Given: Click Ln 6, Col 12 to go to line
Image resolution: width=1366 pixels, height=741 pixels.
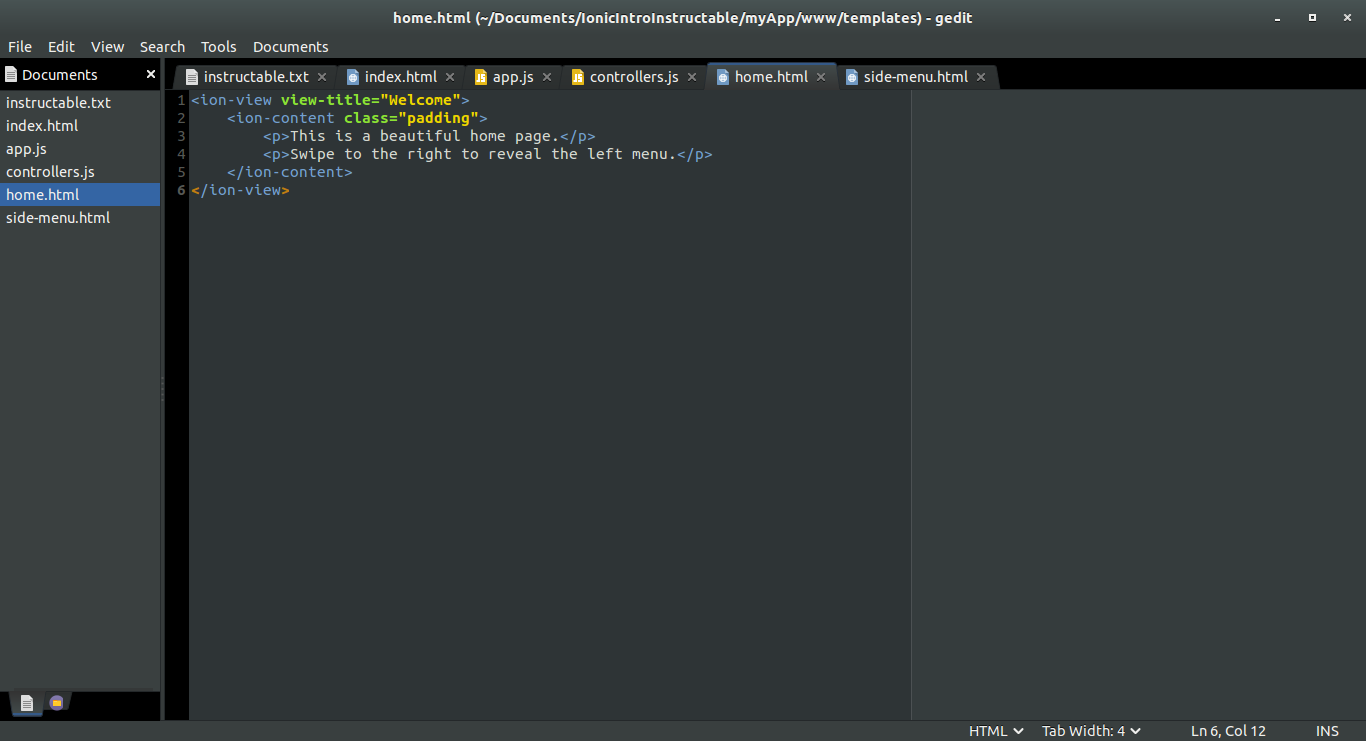Looking at the screenshot, I should [1227, 730].
